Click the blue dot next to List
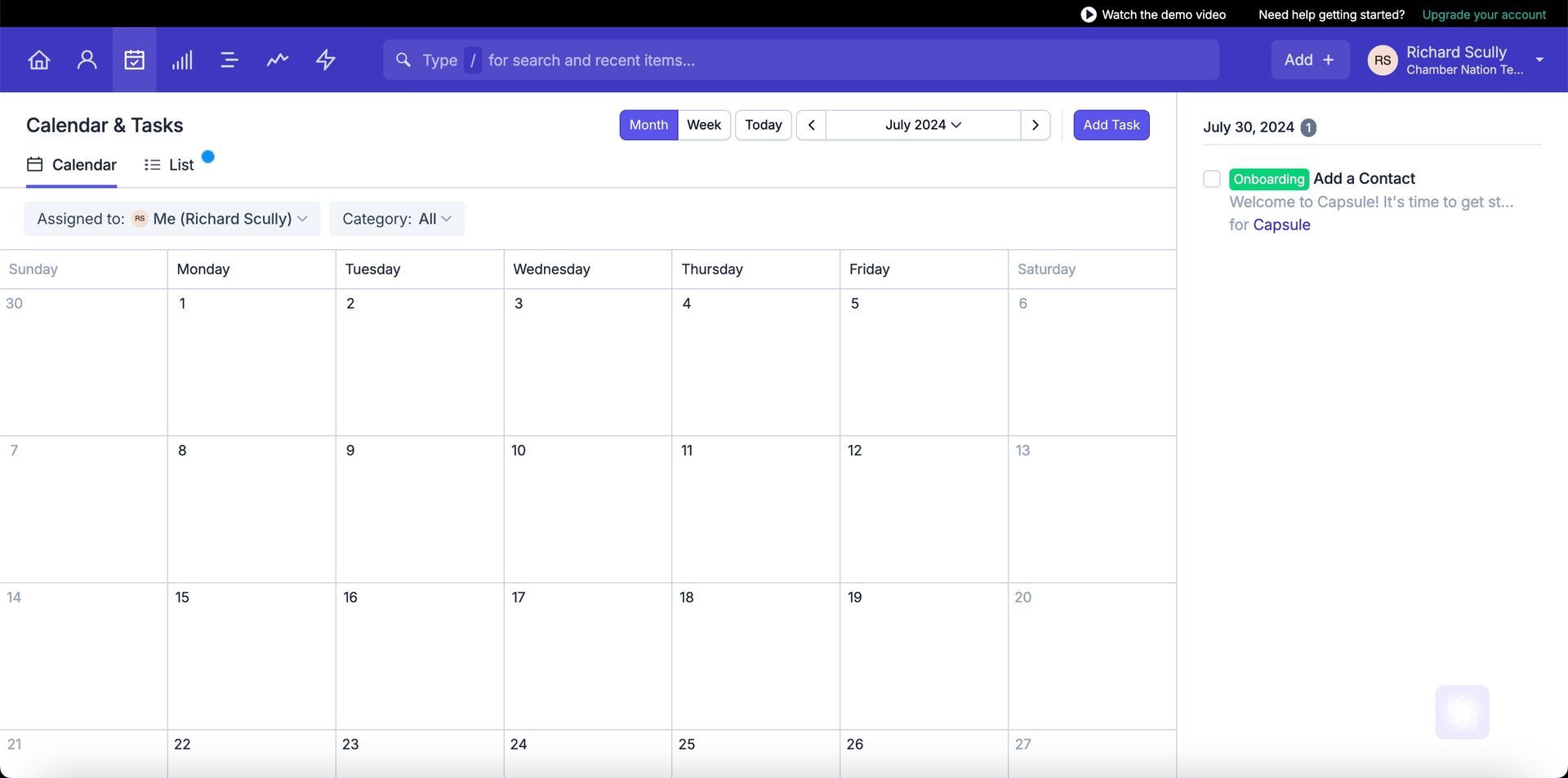 pos(208,157)
